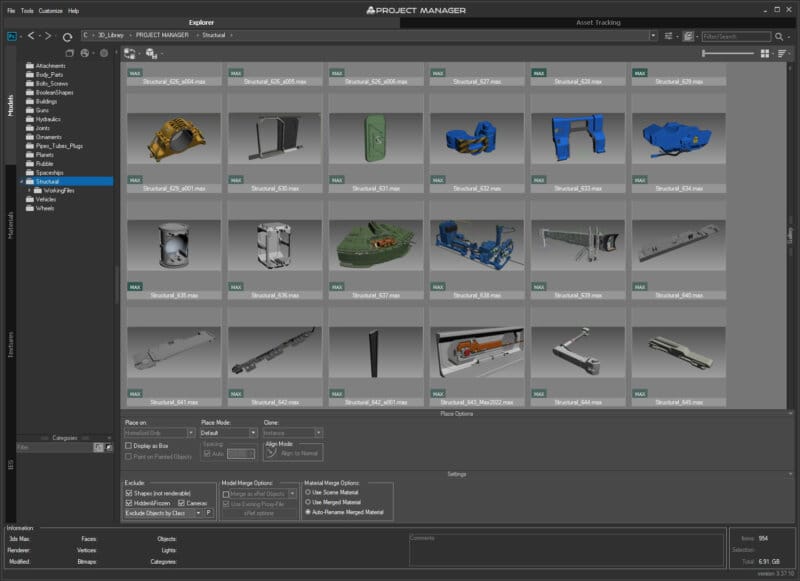
Task: Select Use Scene Material radio option
Action: pyautogui.click(x=308, y=492)
